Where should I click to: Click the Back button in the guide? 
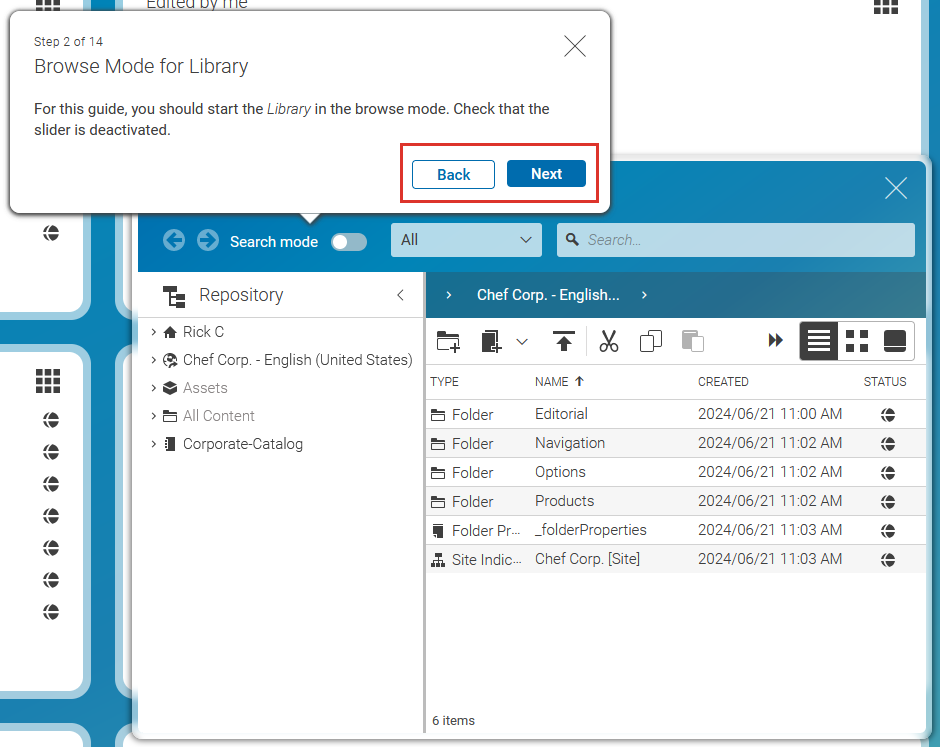[453, 174]
